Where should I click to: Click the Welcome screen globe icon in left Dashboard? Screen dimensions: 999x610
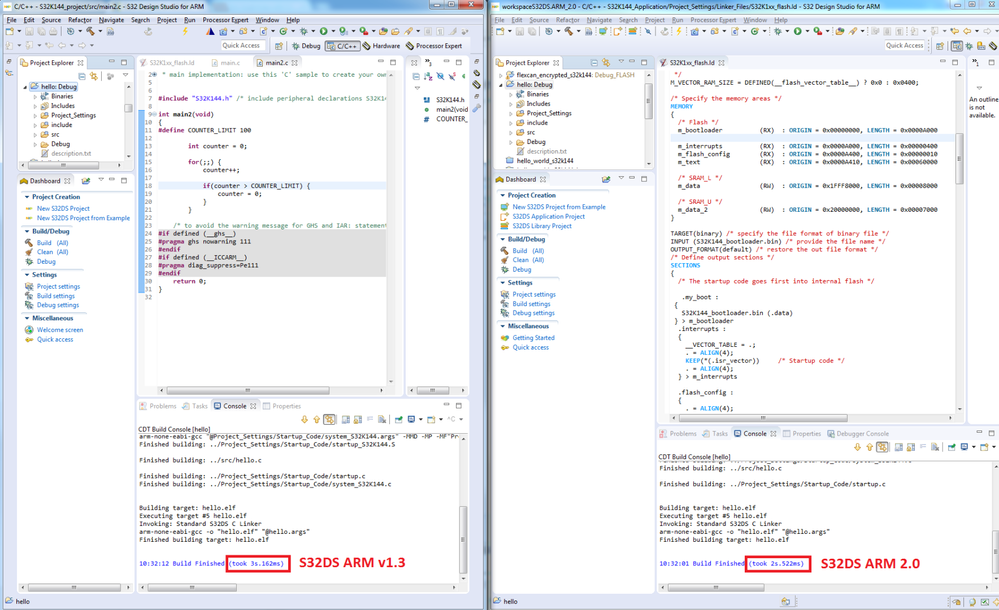29,330
